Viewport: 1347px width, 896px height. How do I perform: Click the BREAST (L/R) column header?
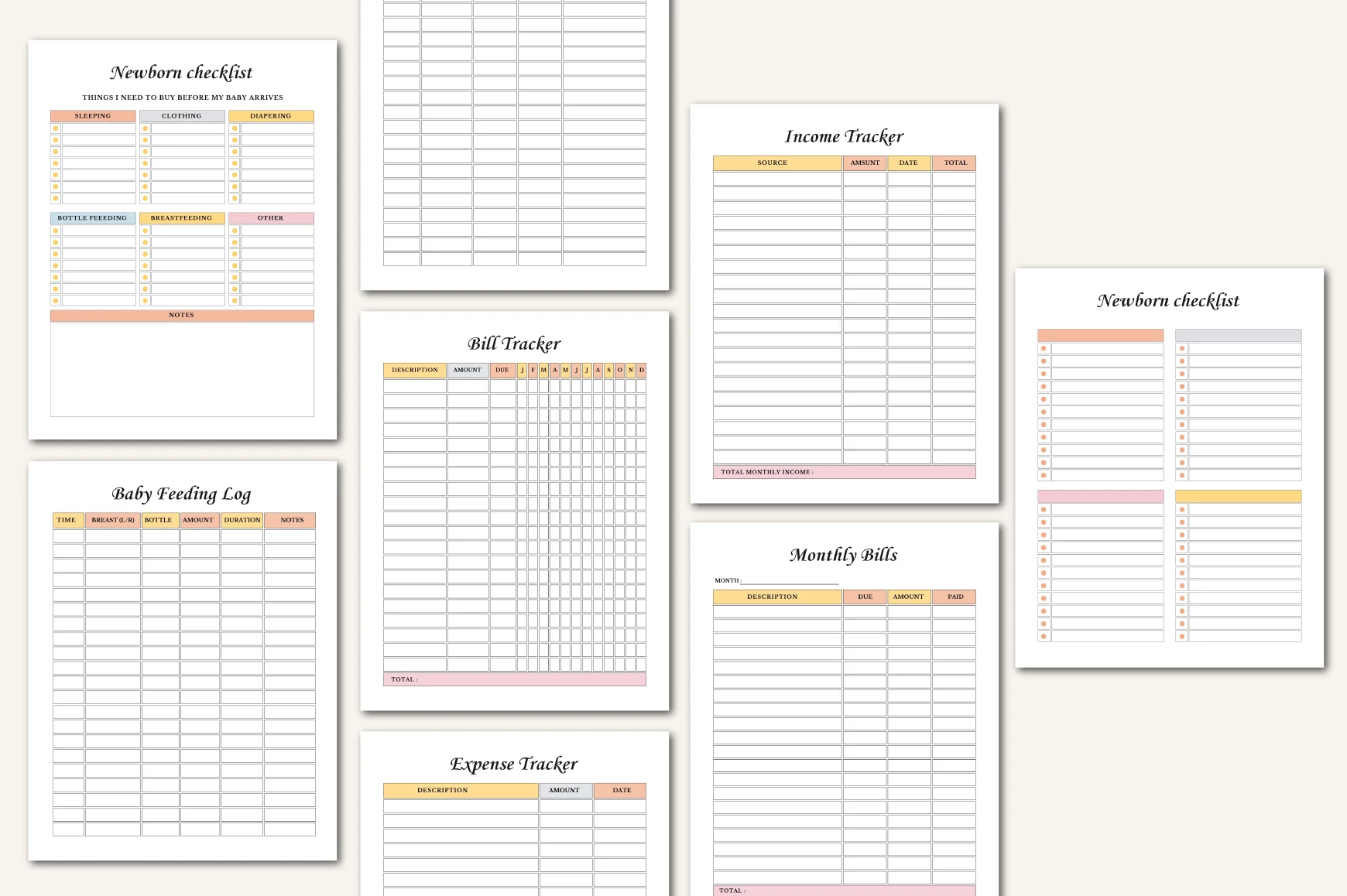(113, 520)
